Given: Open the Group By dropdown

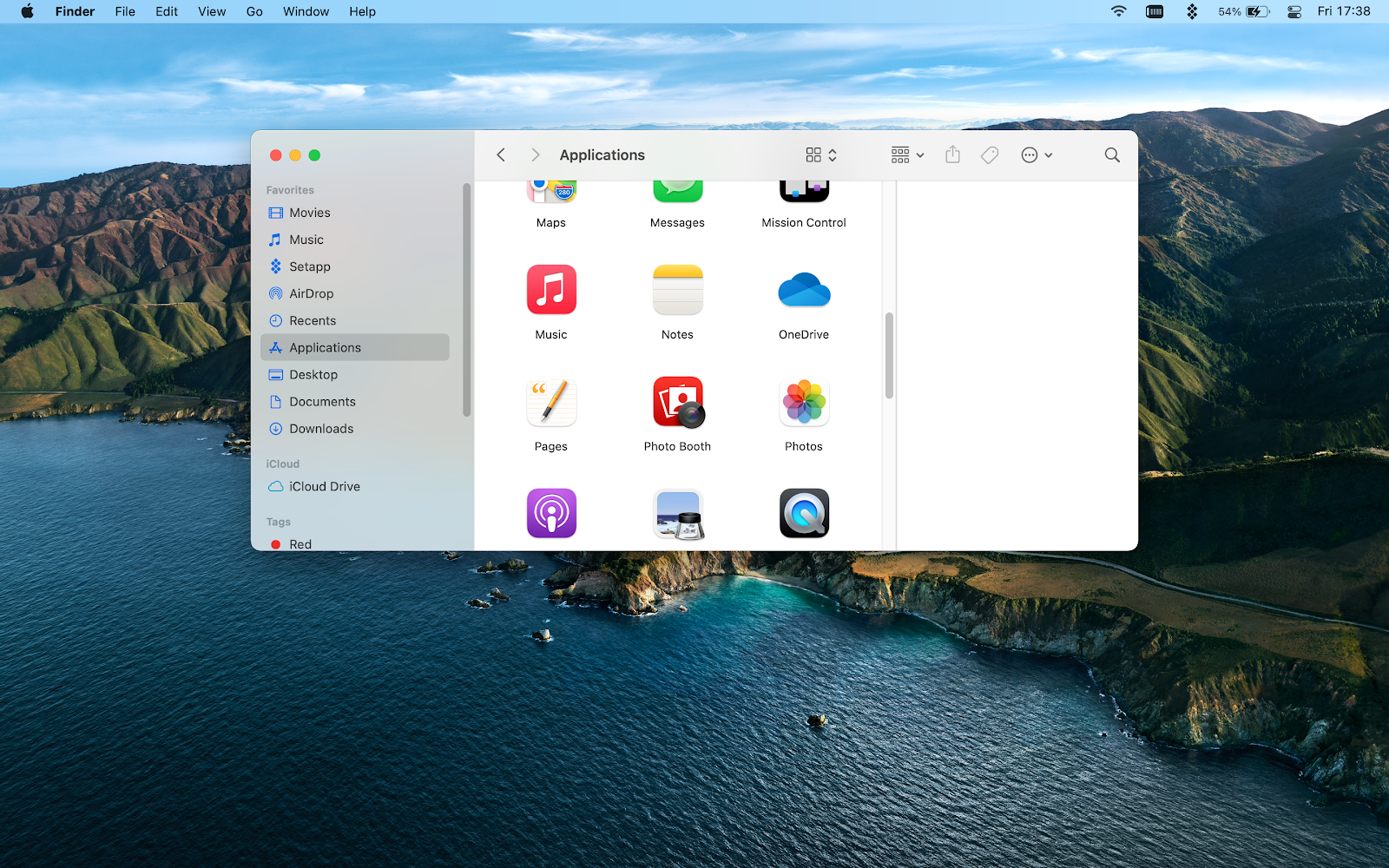Looking at the screenshot, I should click(907, 155).
